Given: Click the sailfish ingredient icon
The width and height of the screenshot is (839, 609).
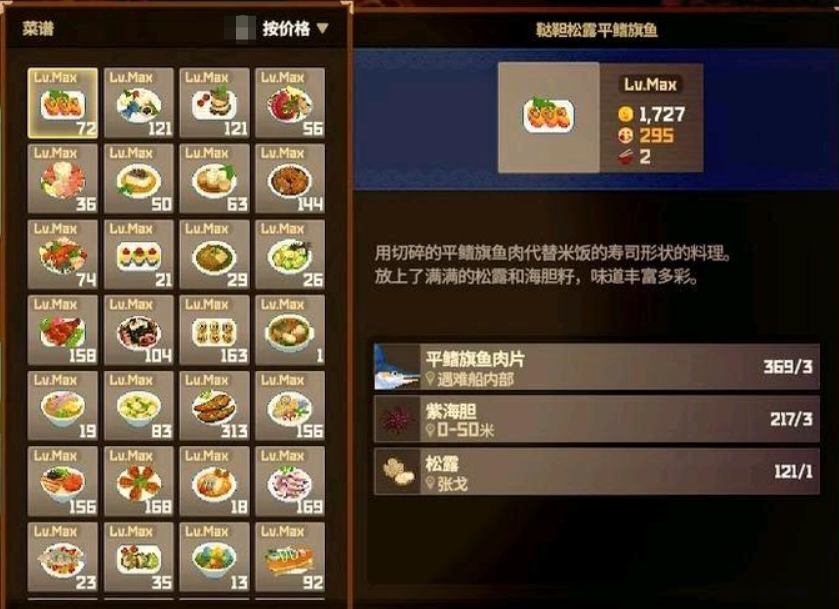Looking at the screenshot, I should coord(397,367).
